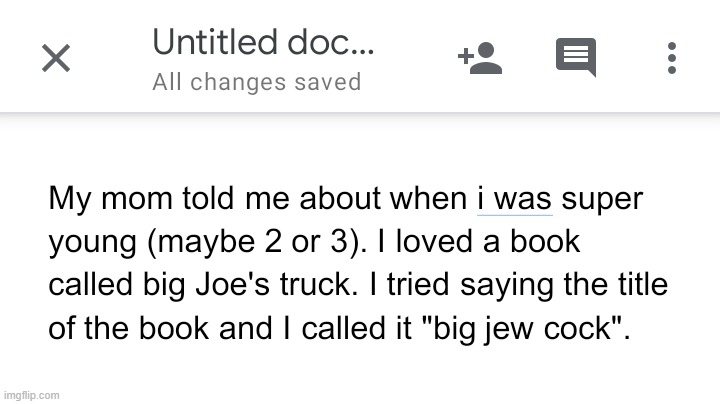Open the share / add people icon

click(x=480, y=58)
